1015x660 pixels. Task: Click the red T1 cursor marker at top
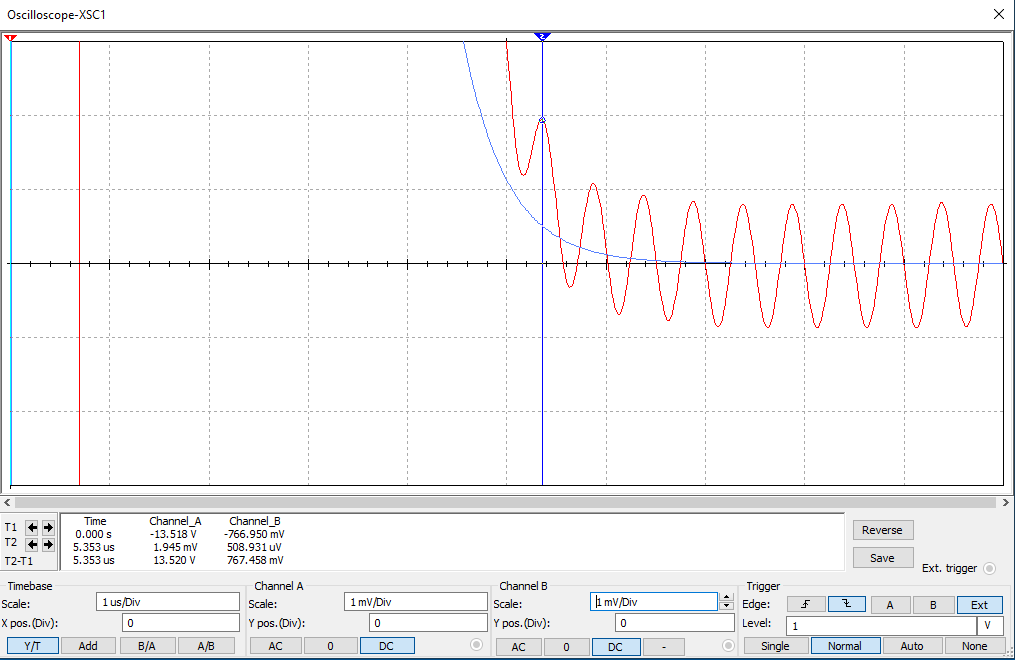click(x=9, y=38)
